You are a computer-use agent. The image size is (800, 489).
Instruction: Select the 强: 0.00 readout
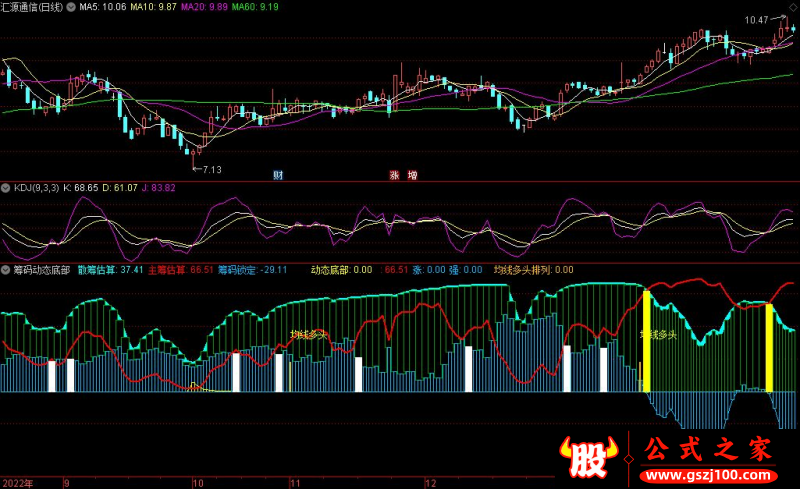[465, 270]
